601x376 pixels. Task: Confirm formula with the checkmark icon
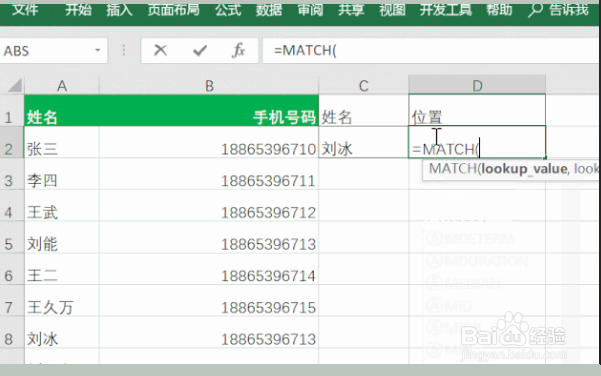(x=200, y=50)
